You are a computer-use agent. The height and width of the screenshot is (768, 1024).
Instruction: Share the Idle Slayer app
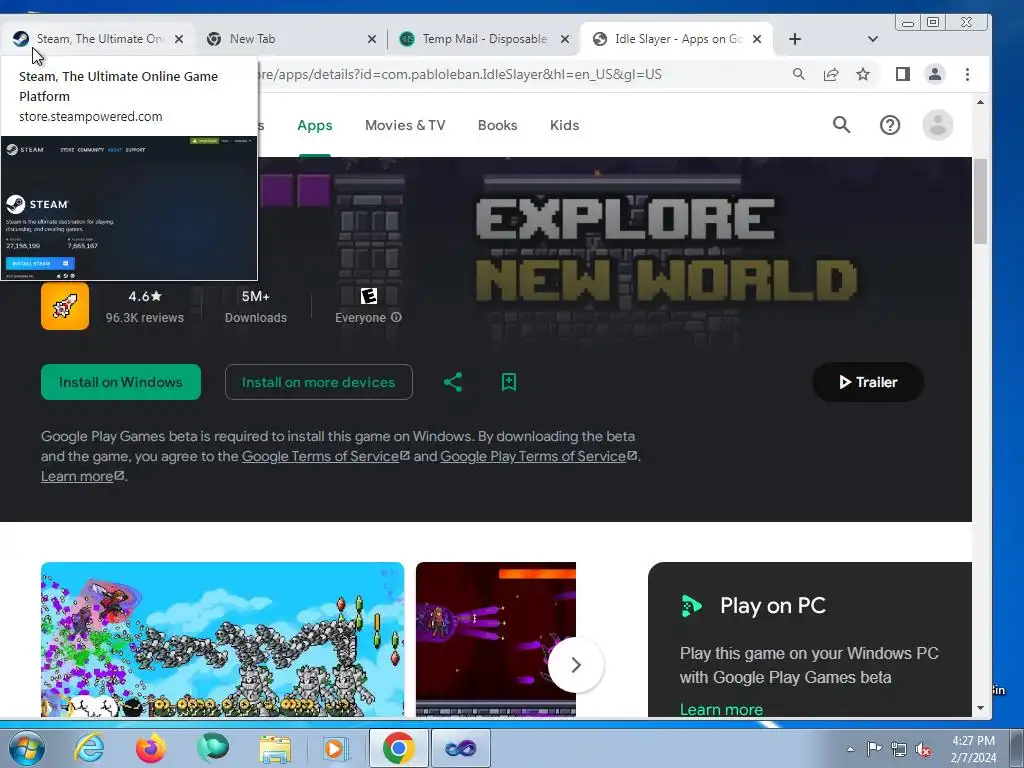click(453, 382)
